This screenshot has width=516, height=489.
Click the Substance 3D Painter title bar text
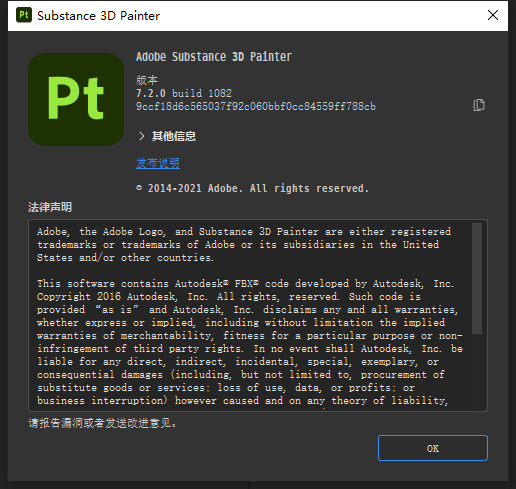(x=98, y=16)
